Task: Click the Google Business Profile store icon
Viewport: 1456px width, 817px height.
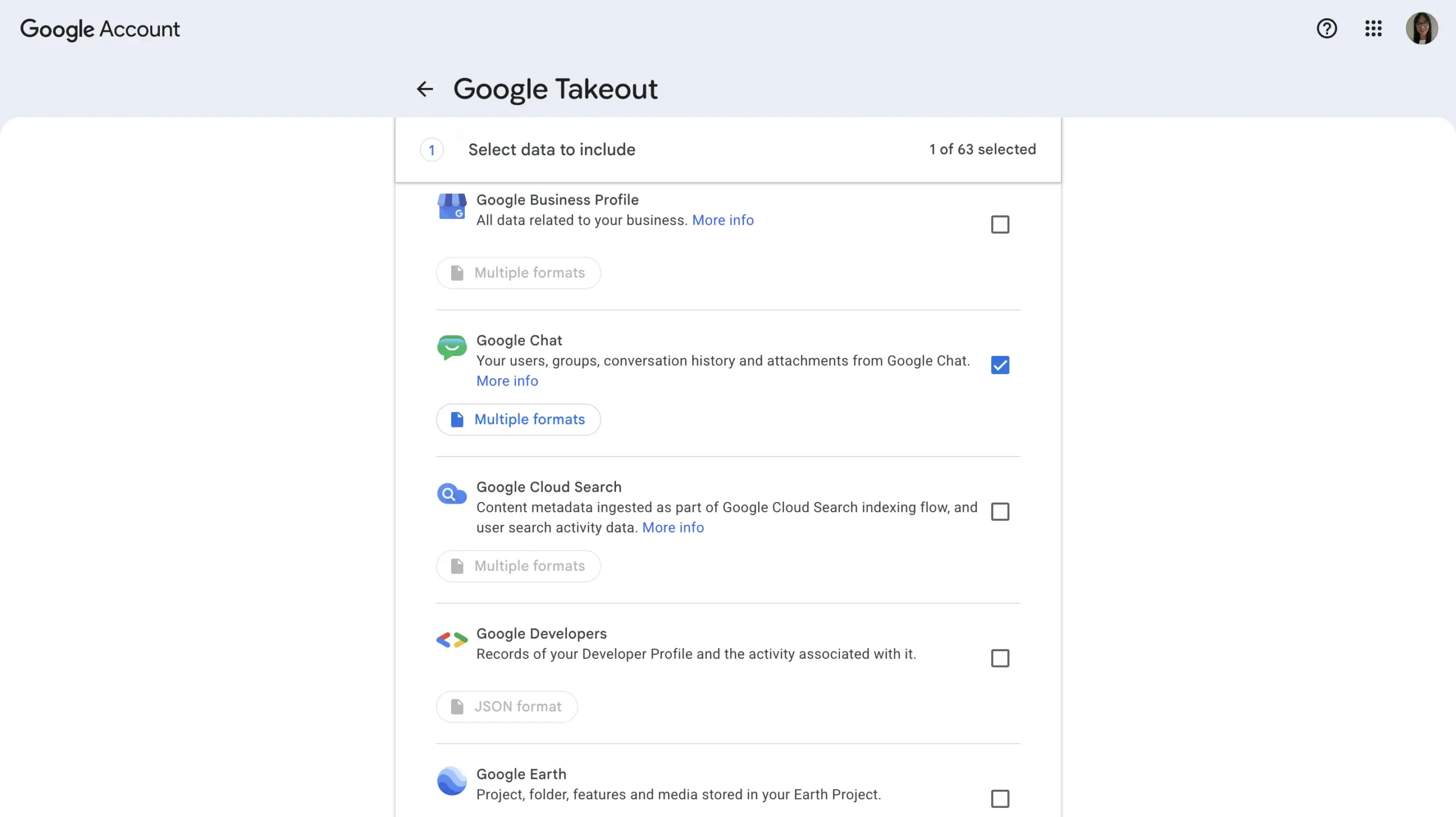Action: click(452, 206)
